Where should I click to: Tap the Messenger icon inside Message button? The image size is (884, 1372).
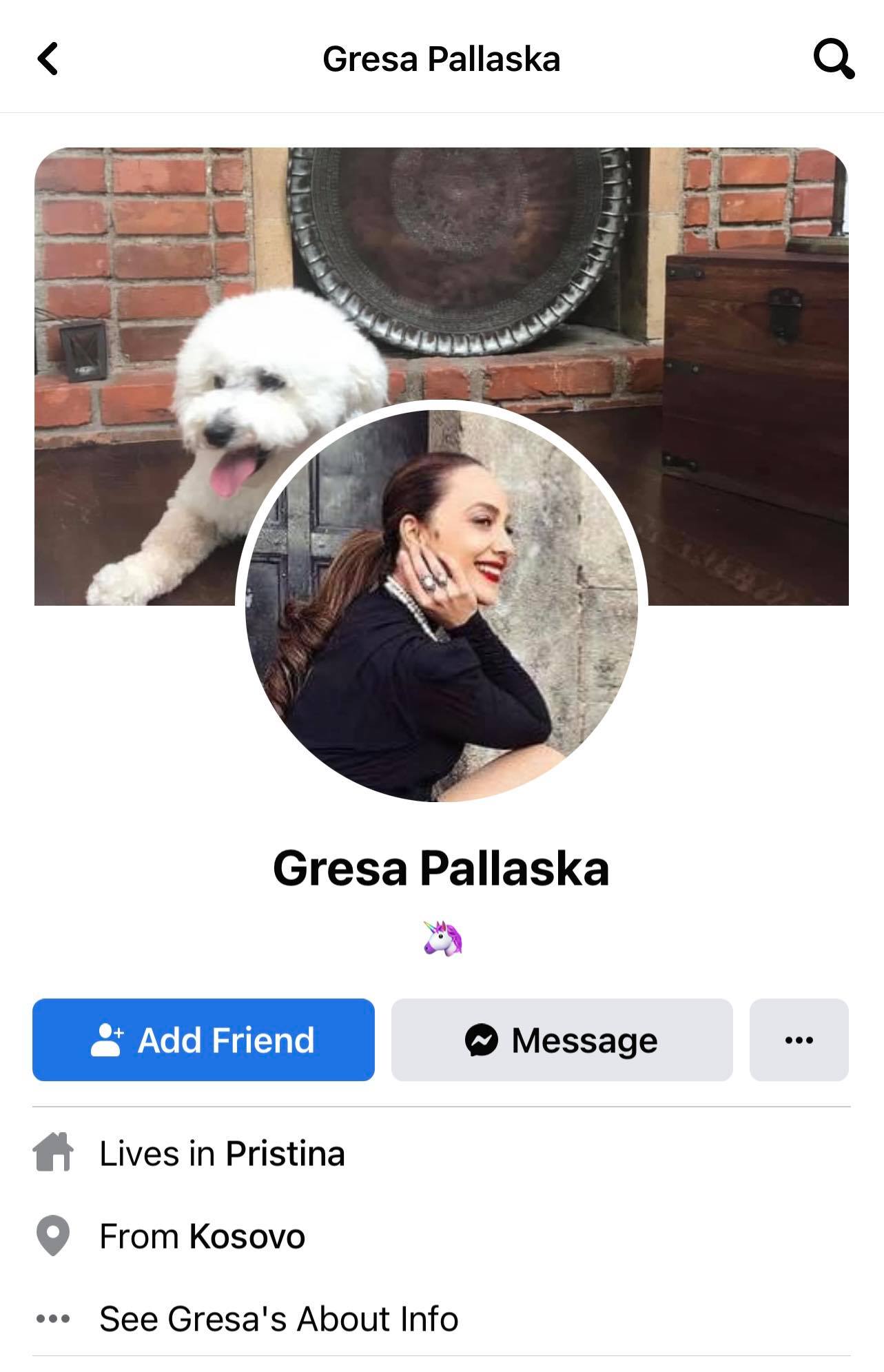(481, 1040)
